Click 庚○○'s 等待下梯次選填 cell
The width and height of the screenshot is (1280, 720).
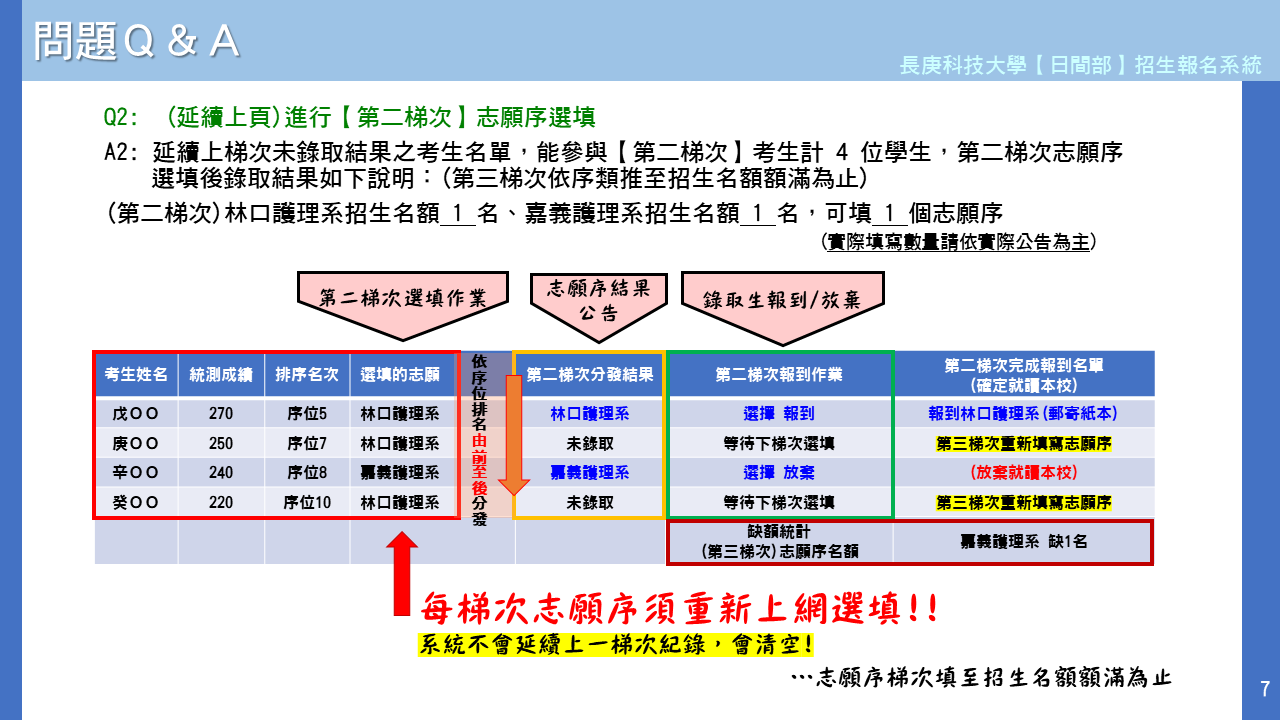pyautogui.click(x=779, y=443)
